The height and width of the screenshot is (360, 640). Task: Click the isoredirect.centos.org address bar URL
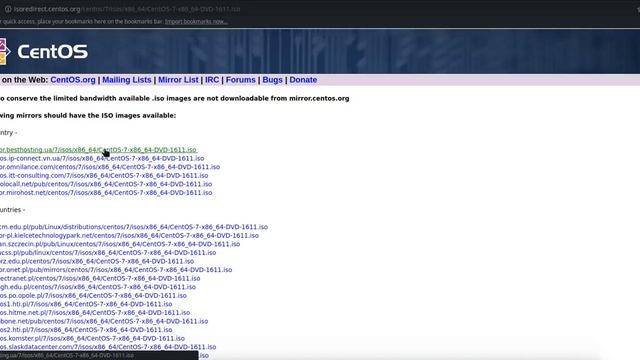pos(127,9)
